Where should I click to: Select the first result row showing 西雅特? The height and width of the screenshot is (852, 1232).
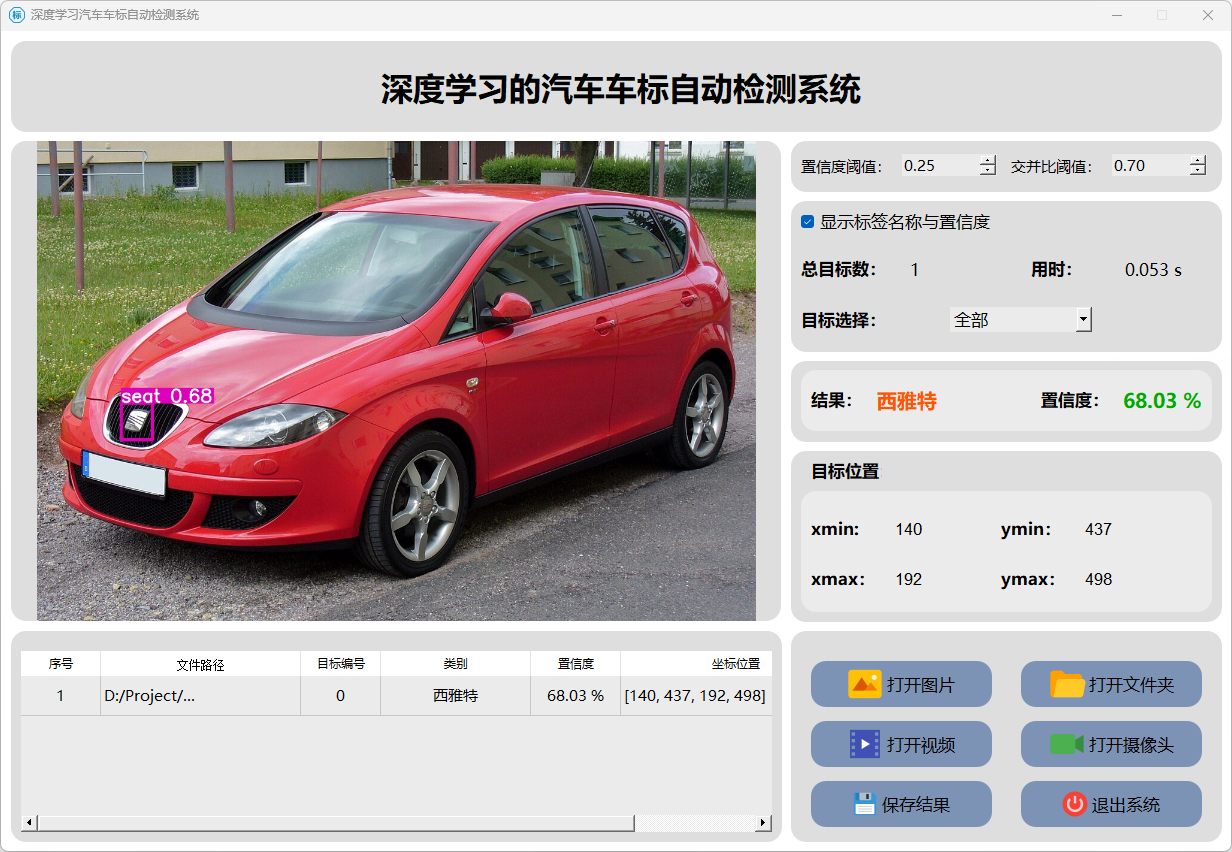tap(455, 695)
